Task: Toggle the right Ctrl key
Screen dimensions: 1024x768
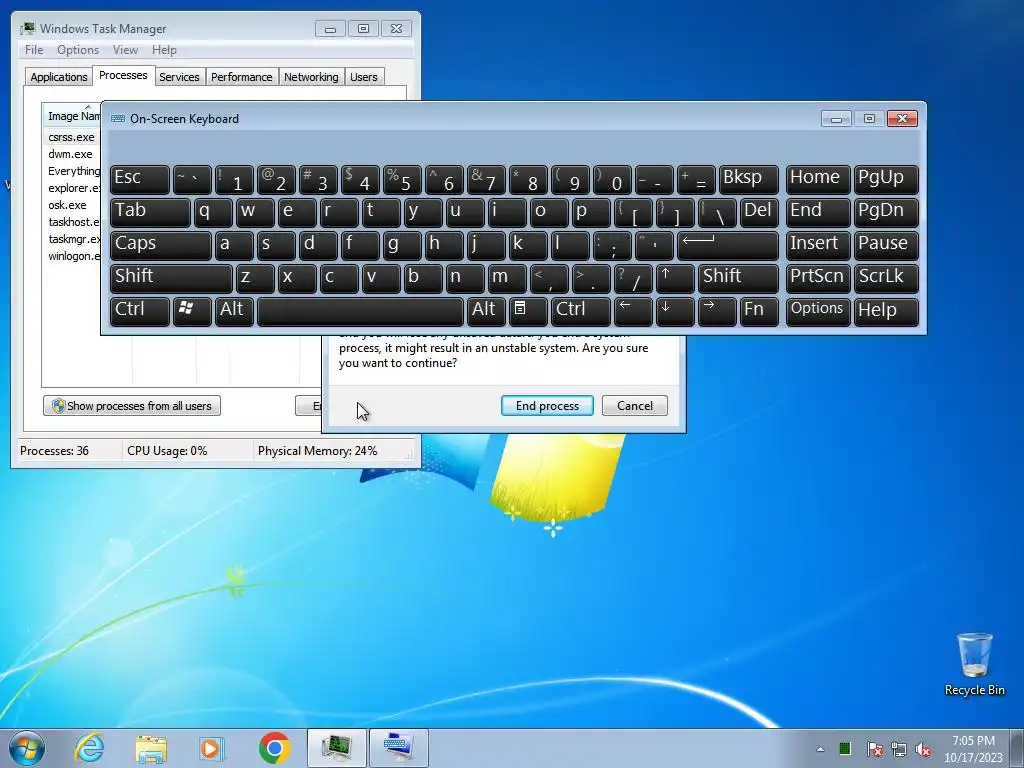Action: pos(581,310)
